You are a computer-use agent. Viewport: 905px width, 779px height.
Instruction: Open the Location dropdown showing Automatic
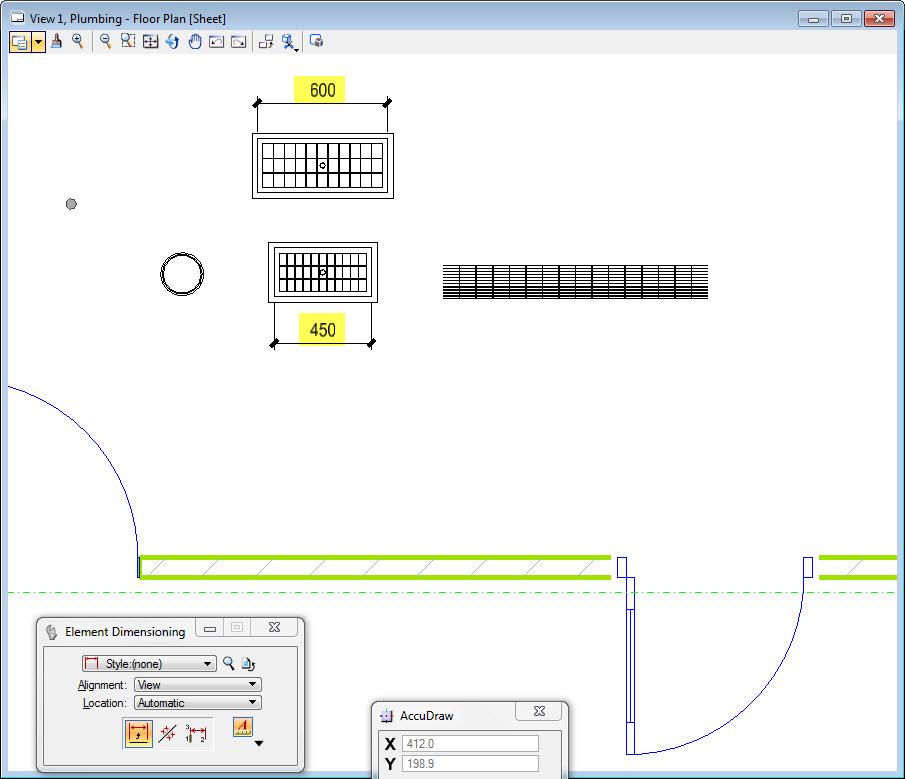[196, 702]
